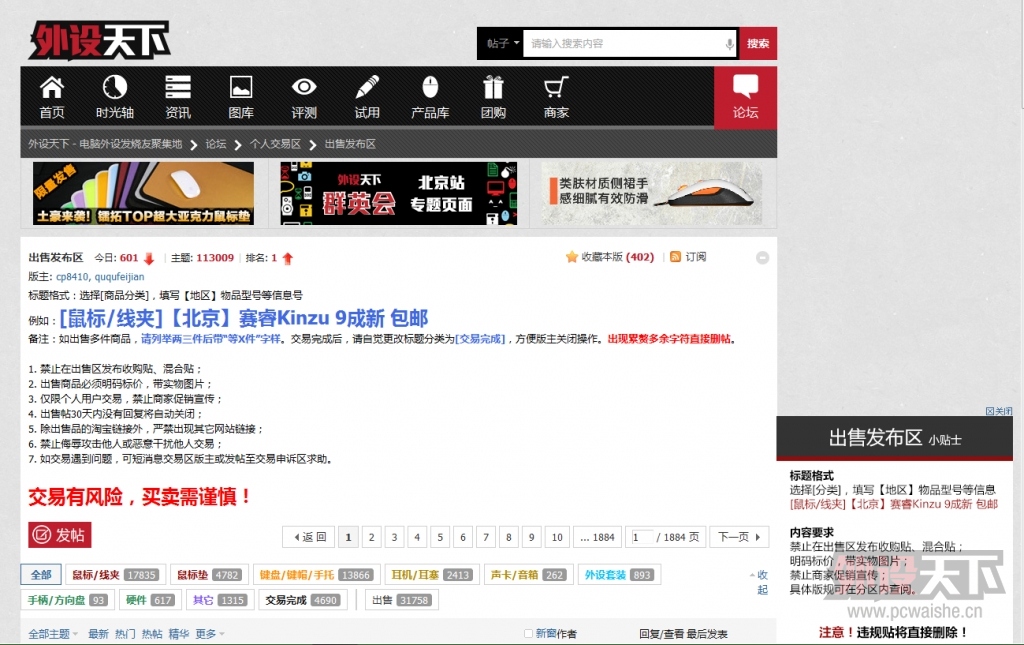
Task: Select the 键盘/键帽/手托 category tab
Action: pos(316,575)
